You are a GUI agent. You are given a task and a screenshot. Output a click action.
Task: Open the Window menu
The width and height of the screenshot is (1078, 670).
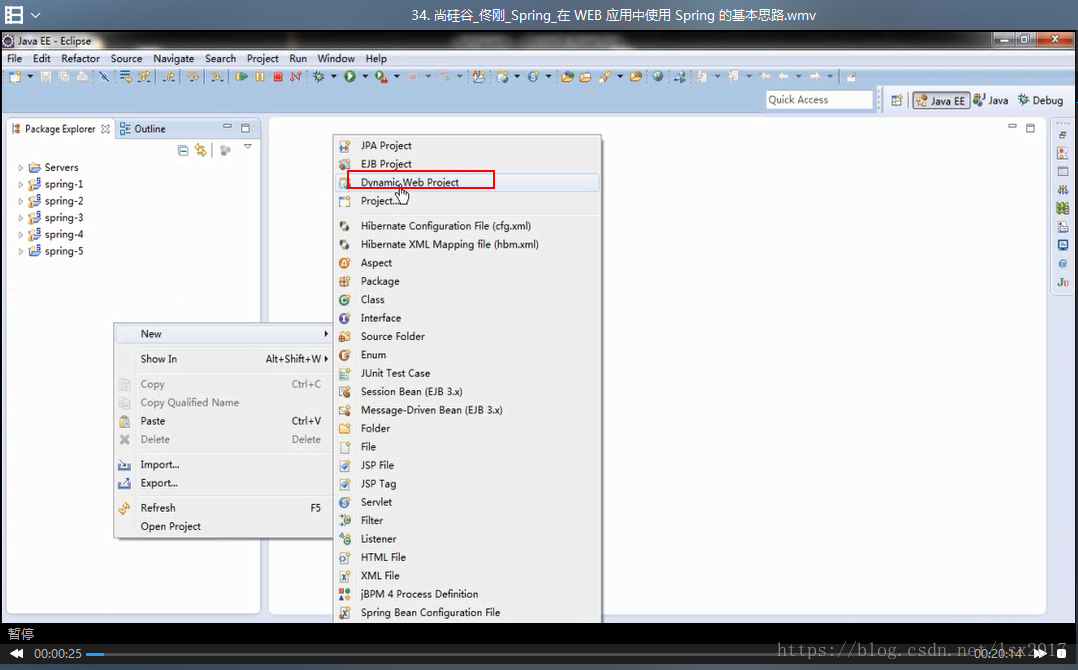pyautogui.click(x=336, y=58)
